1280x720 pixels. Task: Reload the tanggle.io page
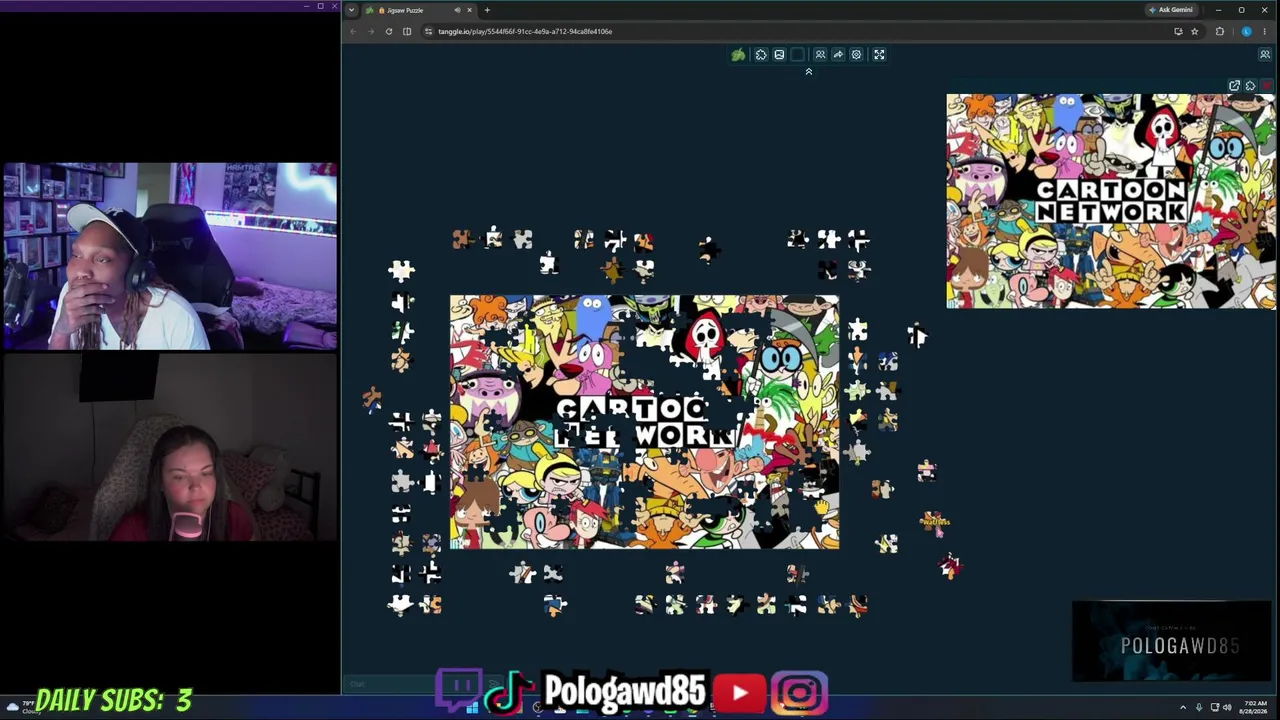tap(389, 31)
